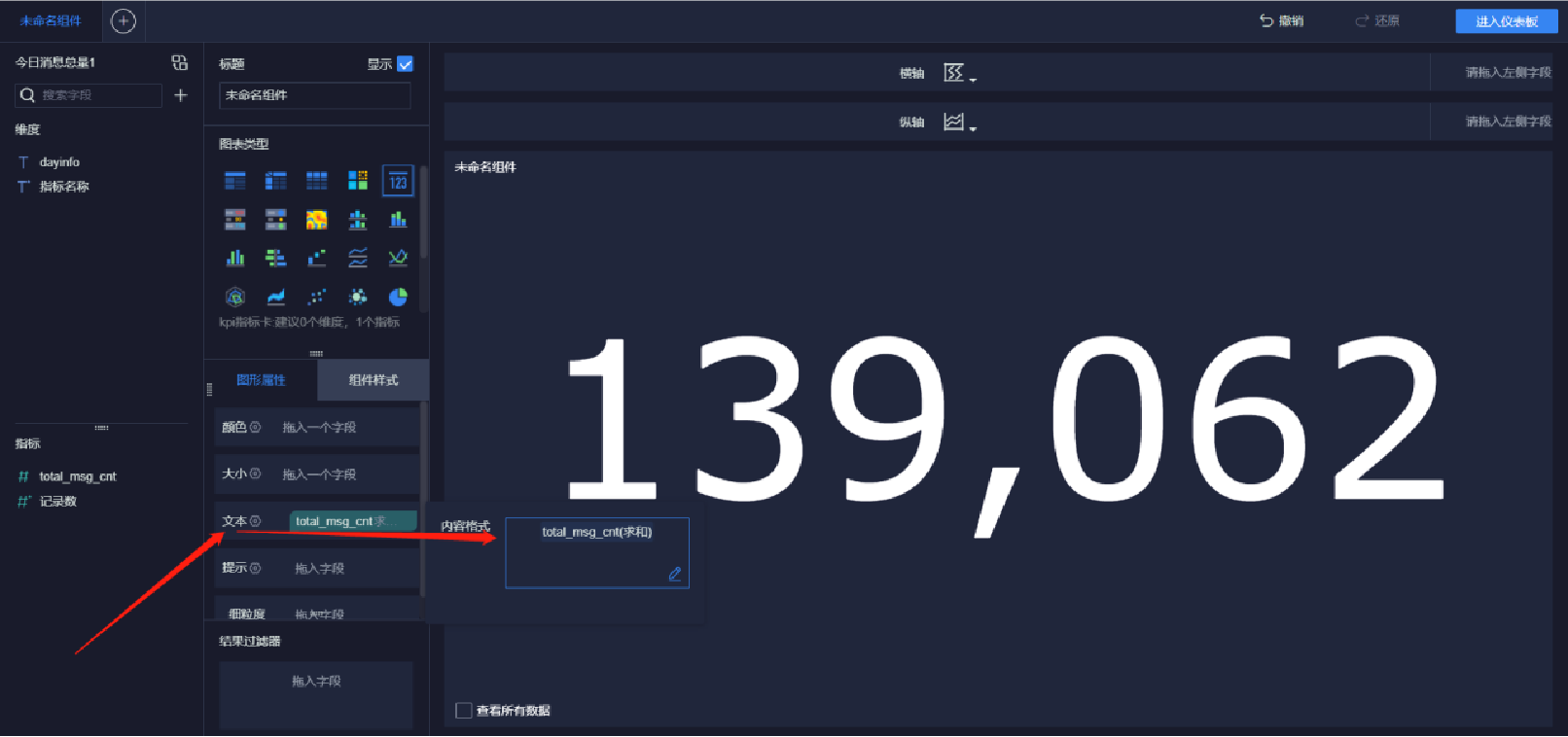
Task: Select the colored block table chart type
Action: coord(358,181)
